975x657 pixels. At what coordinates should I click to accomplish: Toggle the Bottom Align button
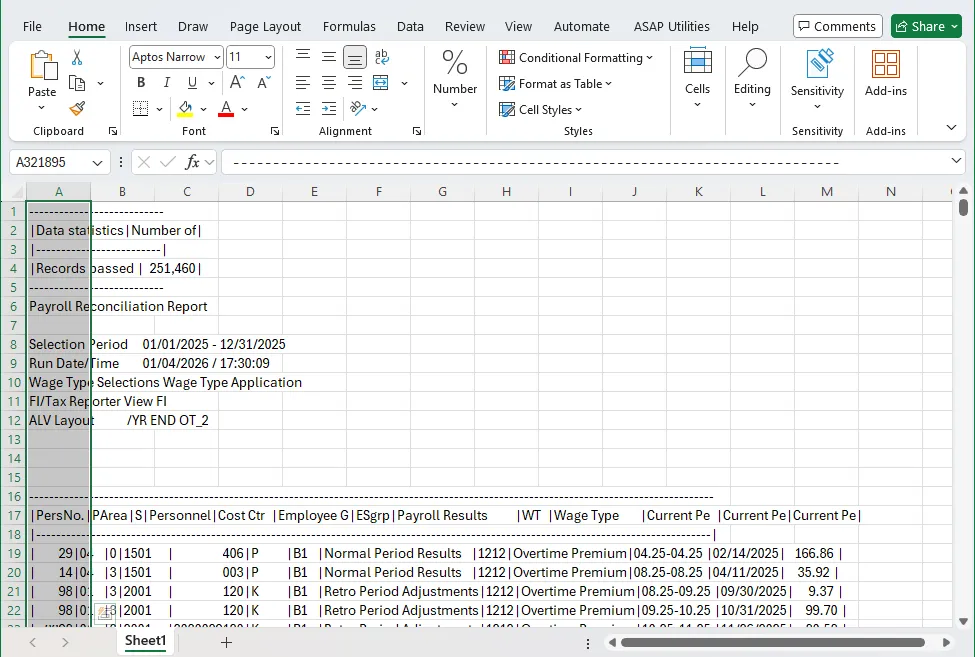coord(354,57)
